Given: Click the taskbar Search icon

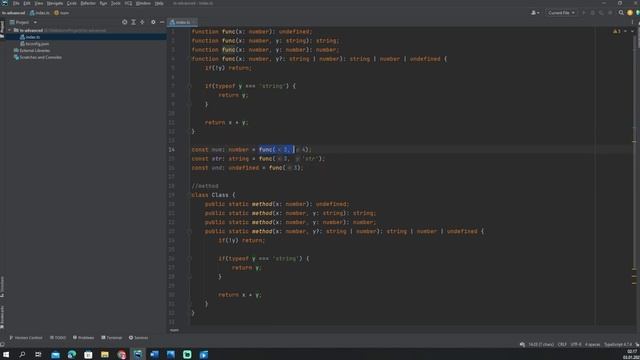Looking at the screenshot, I should pyautogui.click(x=22, y=354).
